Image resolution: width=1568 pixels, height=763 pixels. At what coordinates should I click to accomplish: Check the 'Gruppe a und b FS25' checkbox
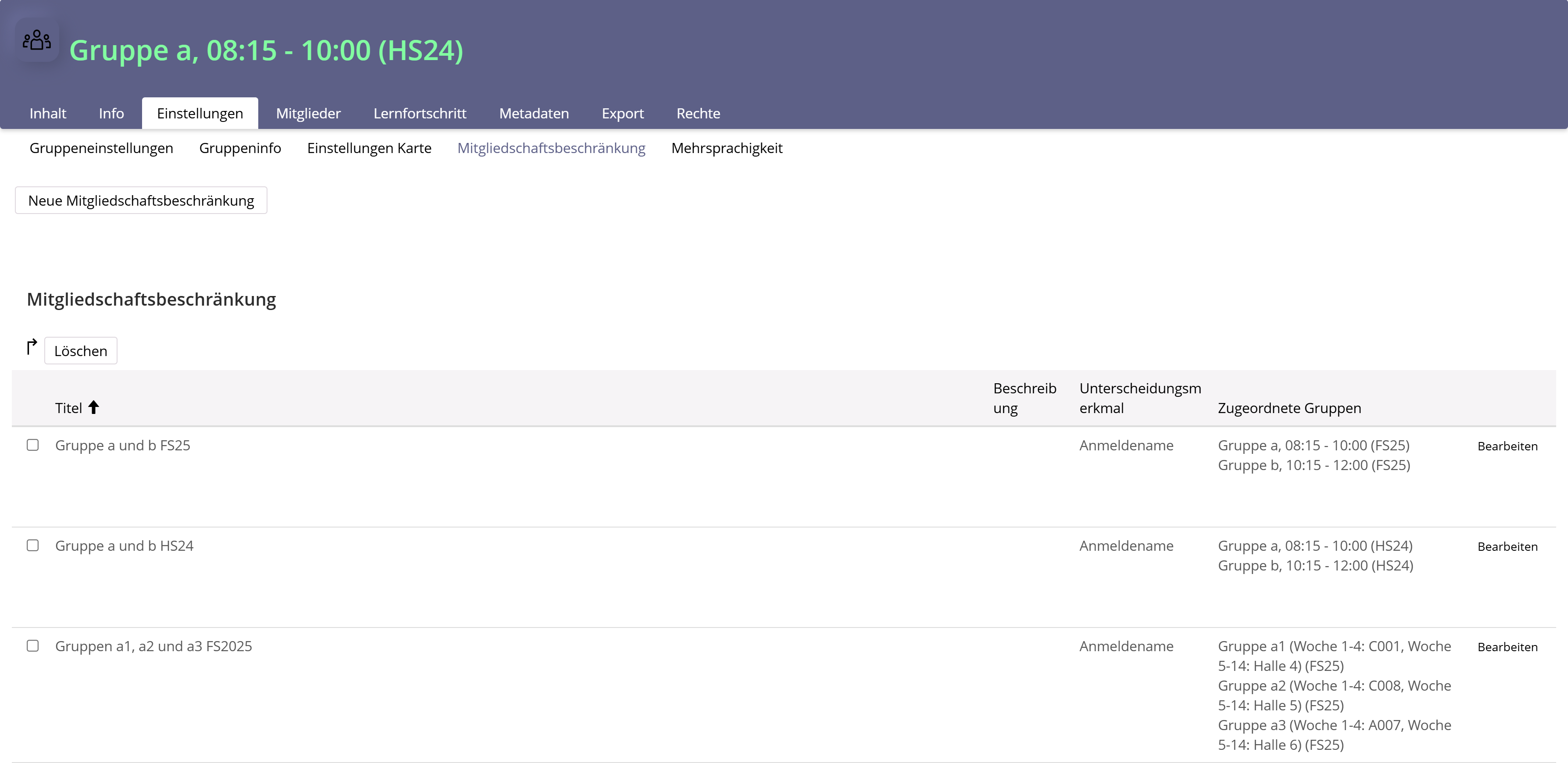(x=33, y=445)
